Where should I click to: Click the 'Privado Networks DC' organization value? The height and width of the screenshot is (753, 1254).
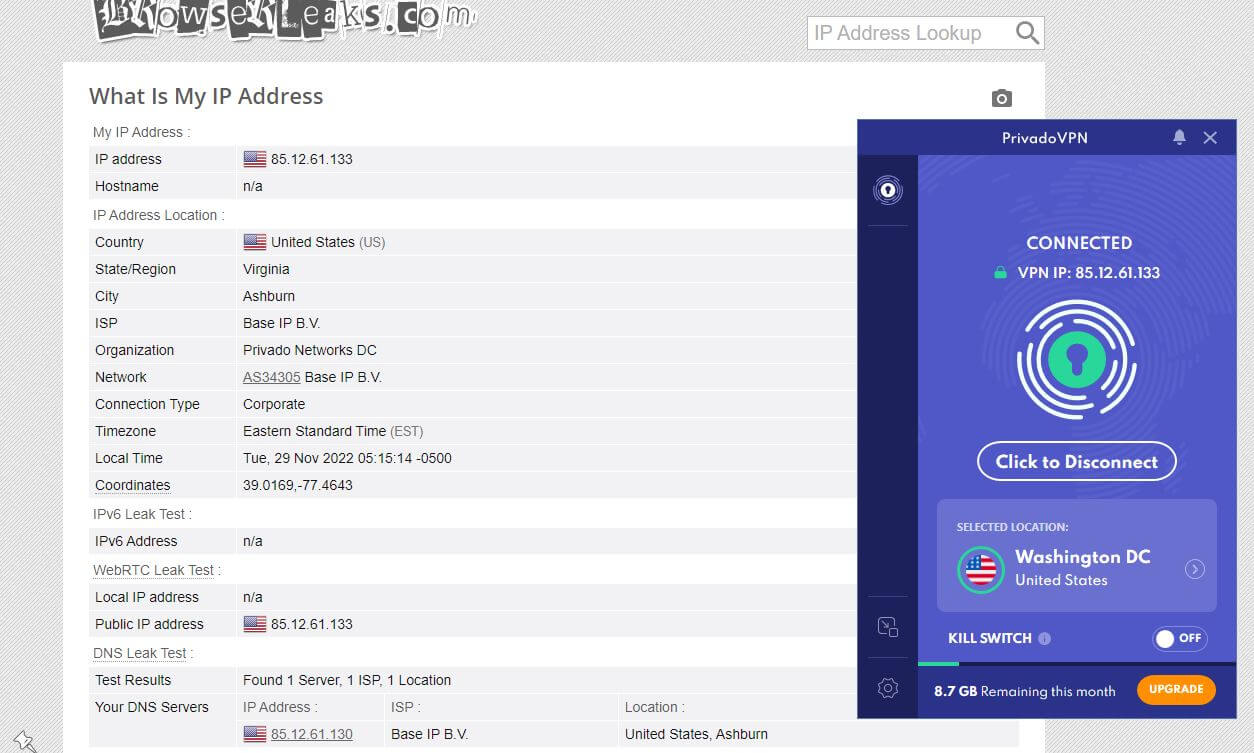pyautogui.click(x=310, y=350)
